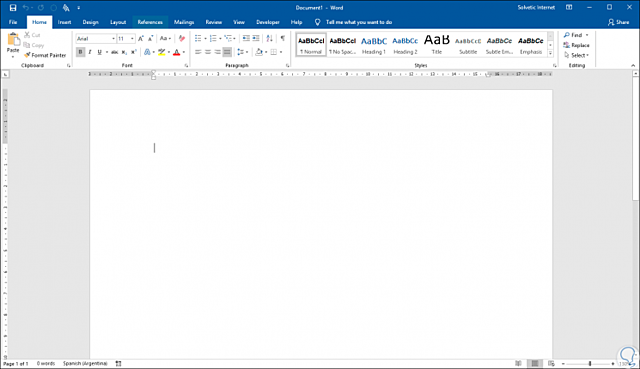This screenshot has height=369, width=640.
Task: Open the Text Effects icon
Action: [x=147, y=52]
